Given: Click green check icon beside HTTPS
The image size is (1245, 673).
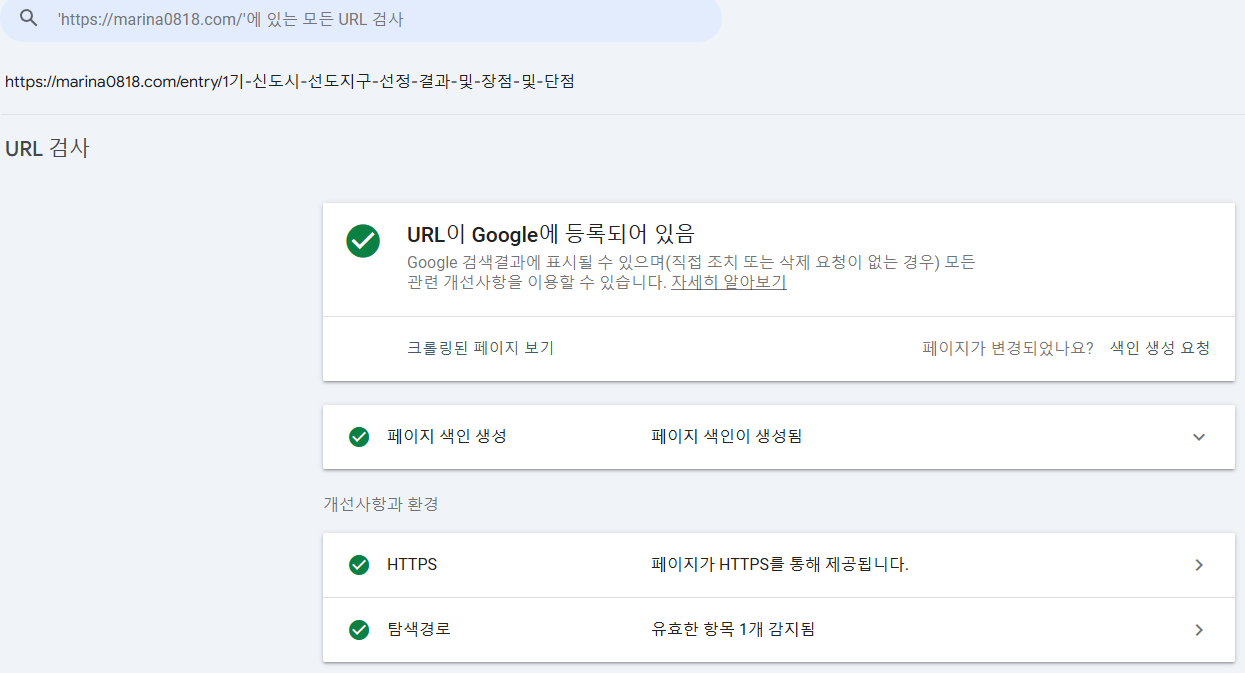Looking at the screenshot, I should pos(359,565).
